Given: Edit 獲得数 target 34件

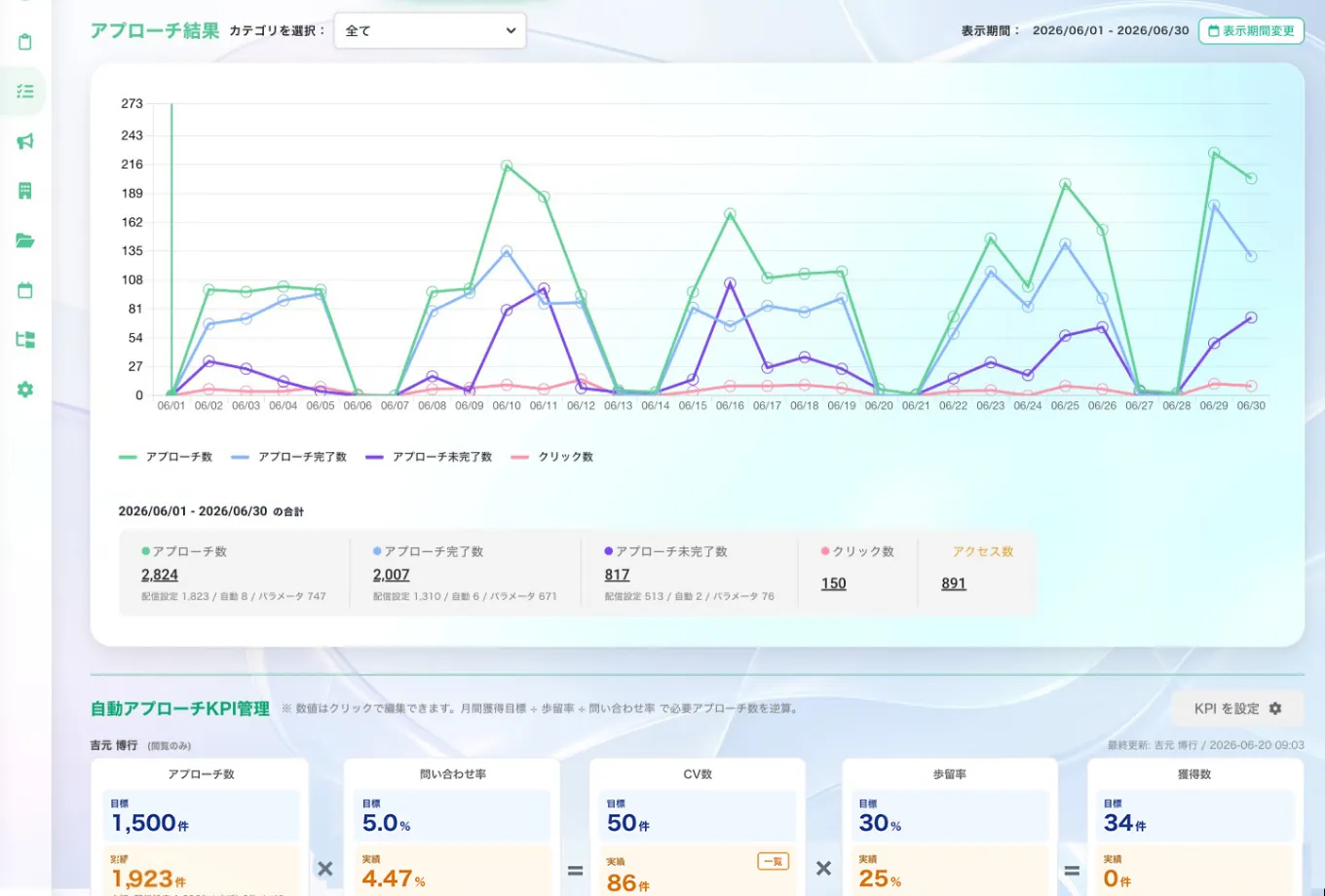Looking at the screenshot, I should click(x=1124, y=823).
